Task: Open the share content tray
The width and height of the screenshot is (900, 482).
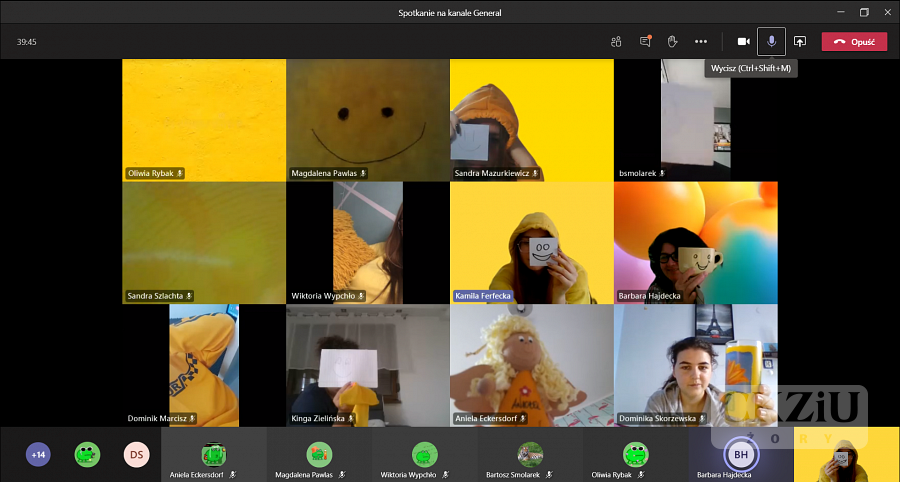Action: (799, 41)
